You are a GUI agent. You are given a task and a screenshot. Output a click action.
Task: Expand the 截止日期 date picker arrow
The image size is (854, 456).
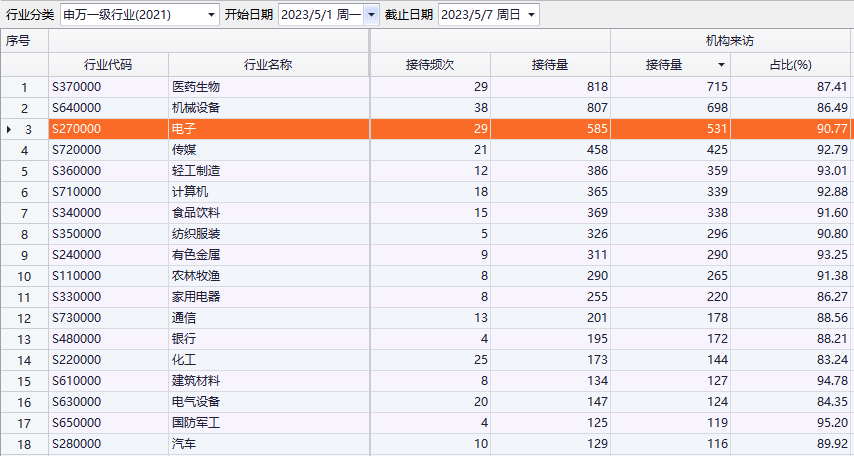tap(530, 15)
